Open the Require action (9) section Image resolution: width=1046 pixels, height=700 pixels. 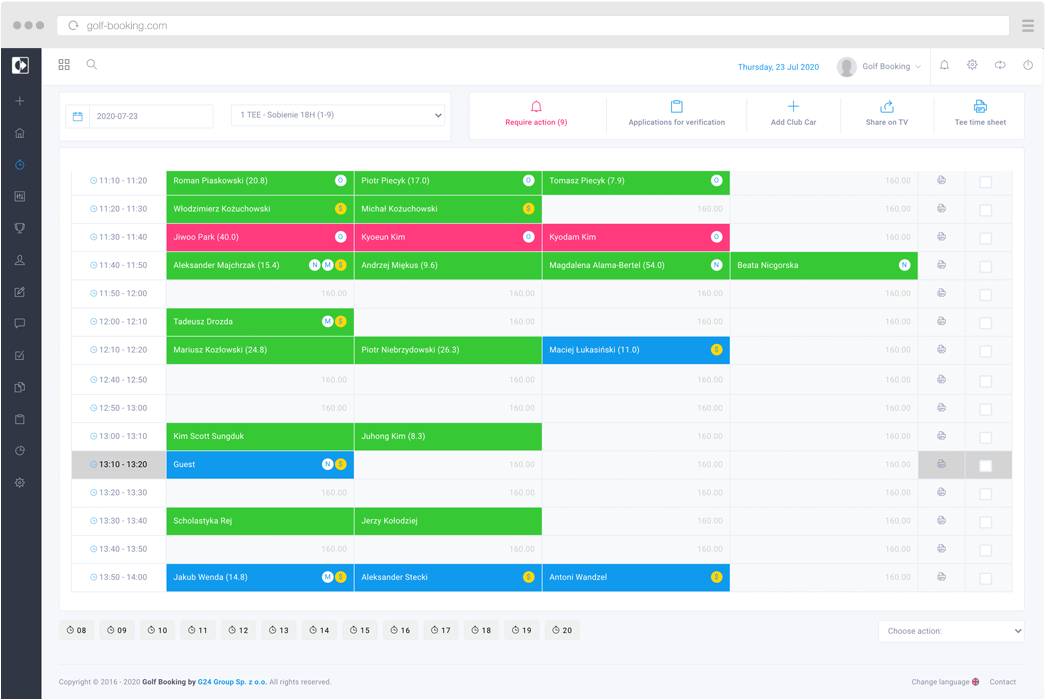coord(536,115)
